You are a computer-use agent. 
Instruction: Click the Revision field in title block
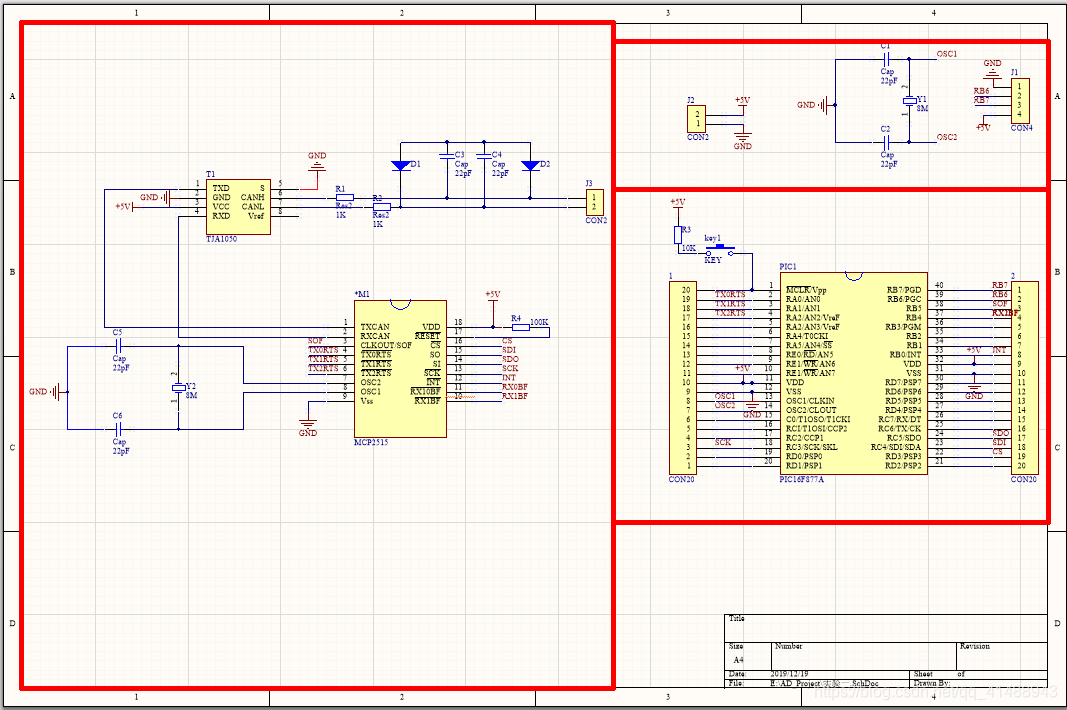point(1002,656)
